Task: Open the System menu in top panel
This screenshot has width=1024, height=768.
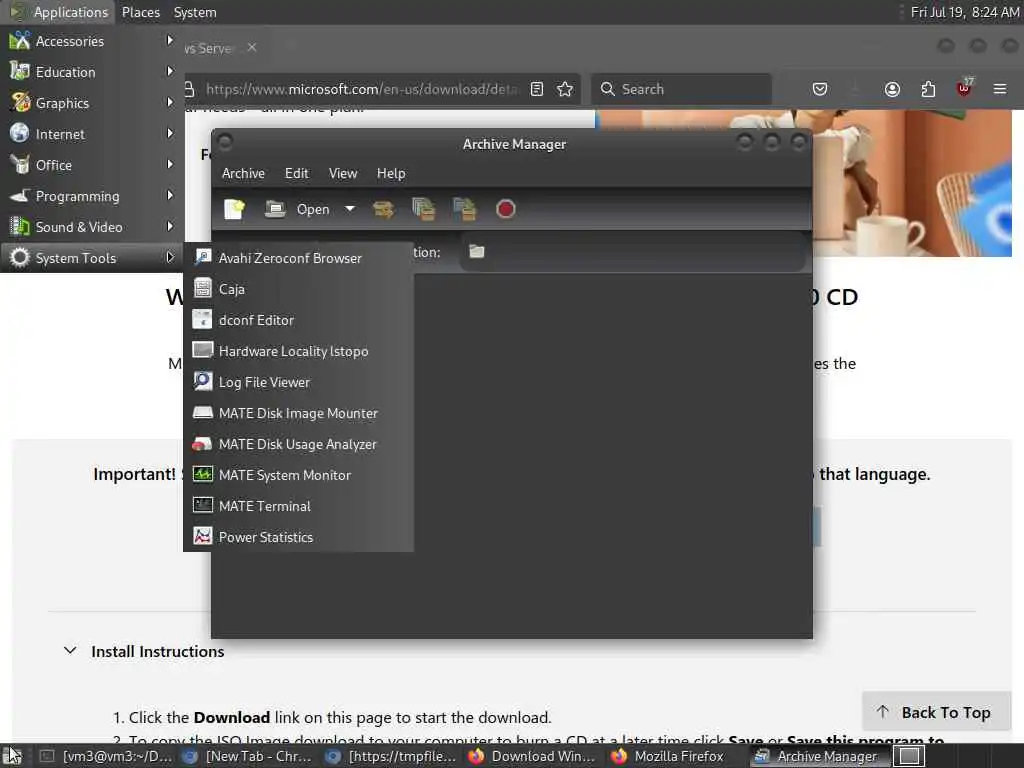Action: click(x=195, y=12)
